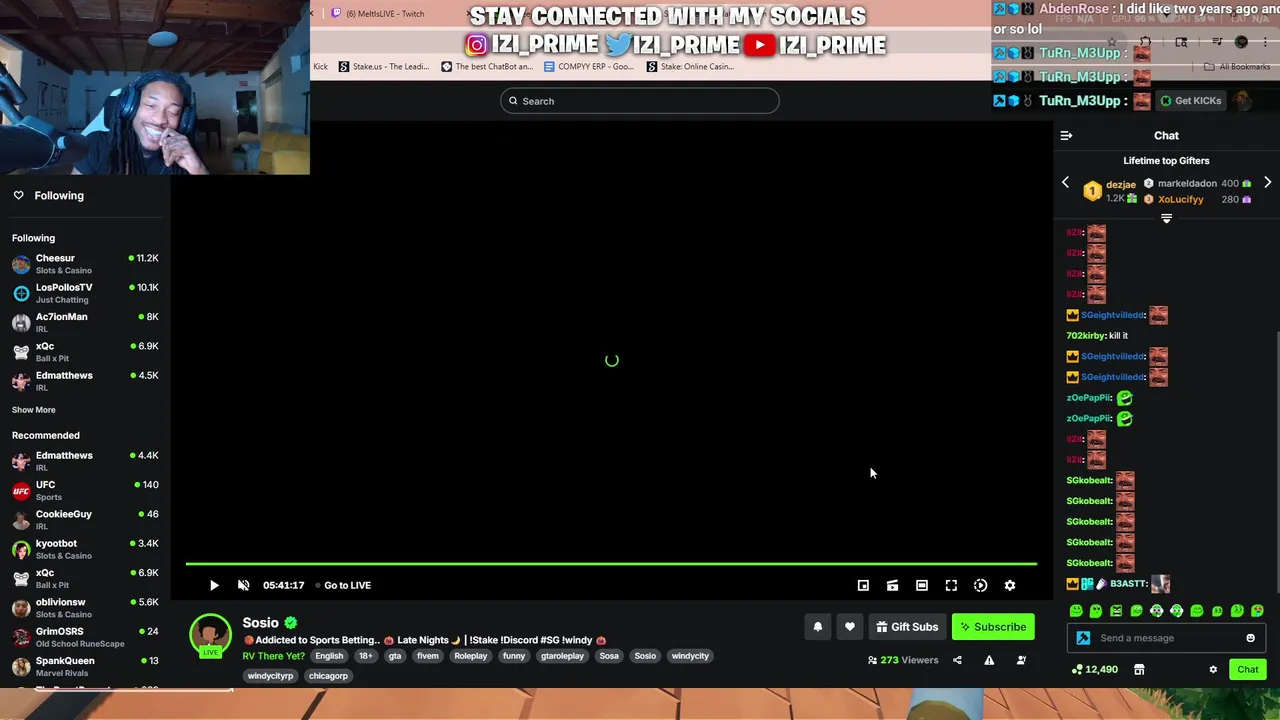Open GrimOSRS channel in Recommended
1280x720 pixels.
[85, 637]
